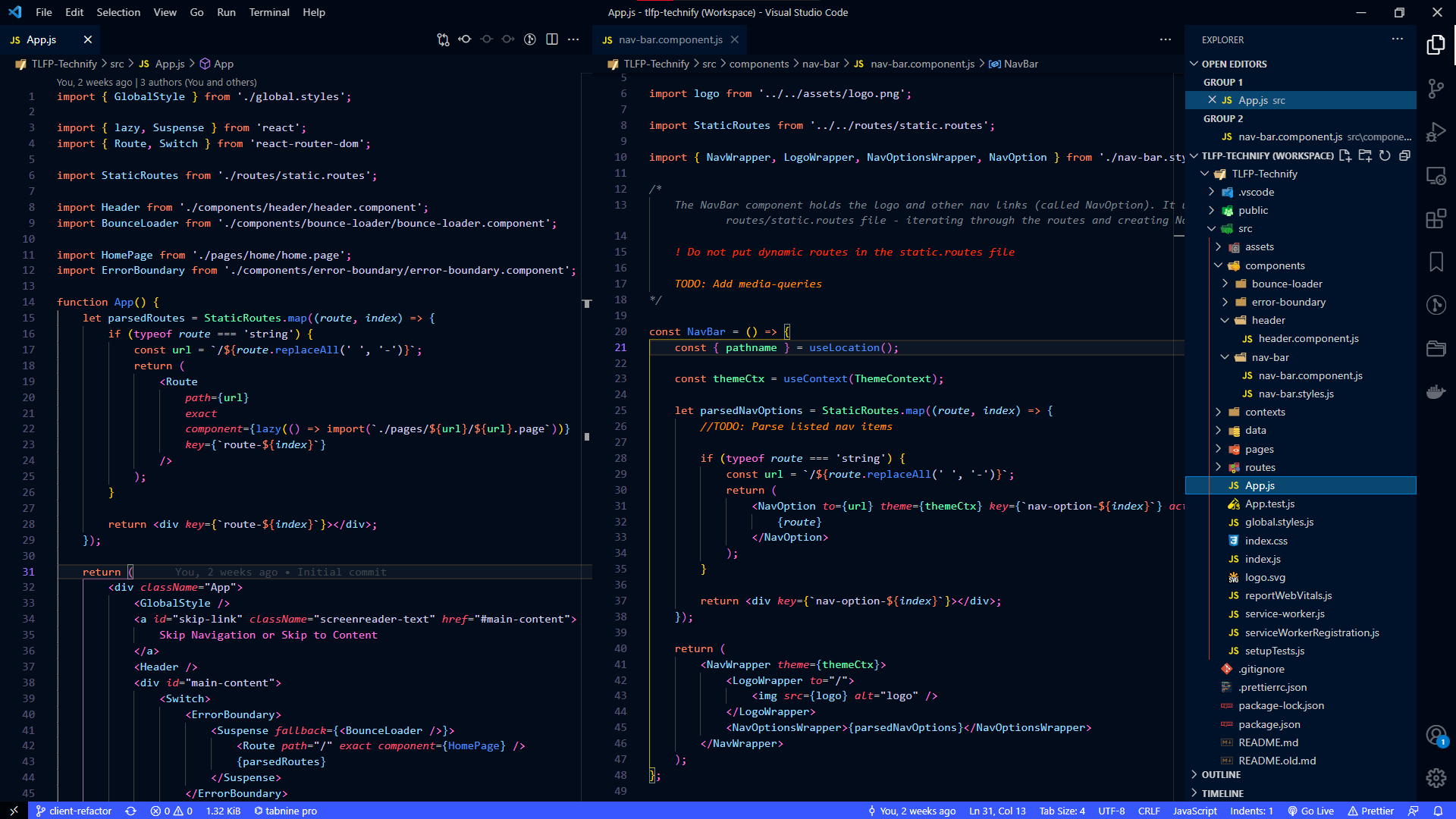The height and width of the screenshot is (819, 1456).
Task: Expand the bounce-loader folder
Action: (x=1286, y=284)
